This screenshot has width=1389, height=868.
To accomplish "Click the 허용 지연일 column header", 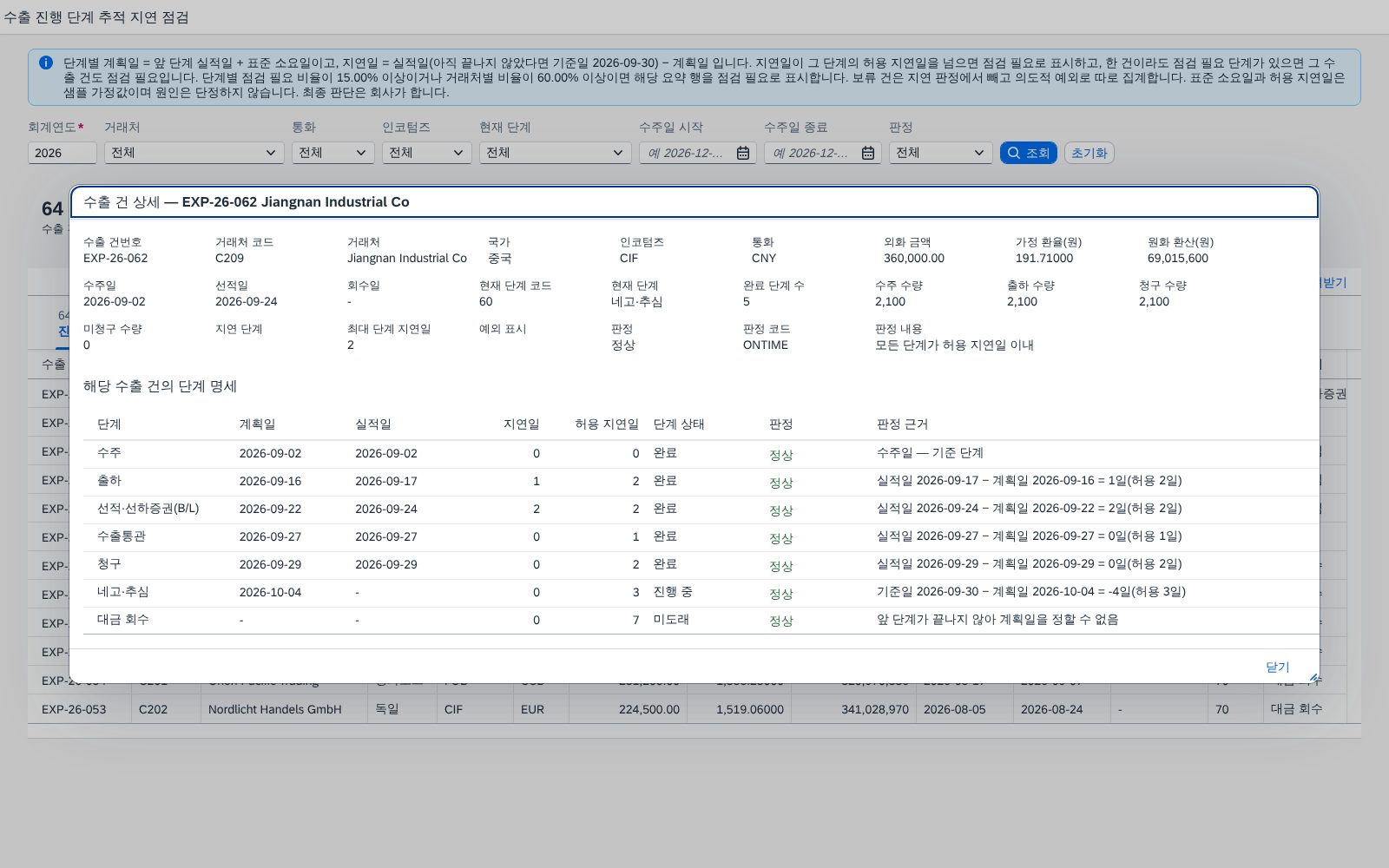I will click(x=607, y=424).
